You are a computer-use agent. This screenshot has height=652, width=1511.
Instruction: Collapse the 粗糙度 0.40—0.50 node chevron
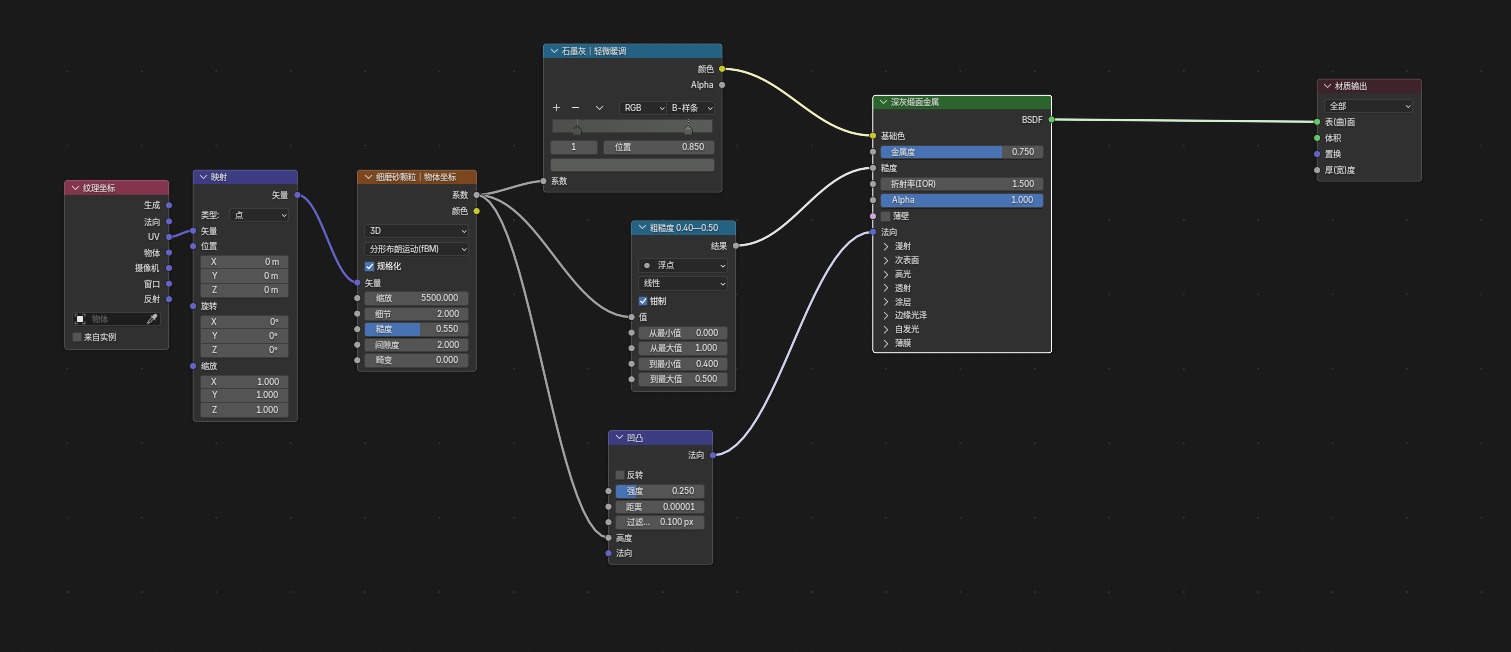(641, 228)
